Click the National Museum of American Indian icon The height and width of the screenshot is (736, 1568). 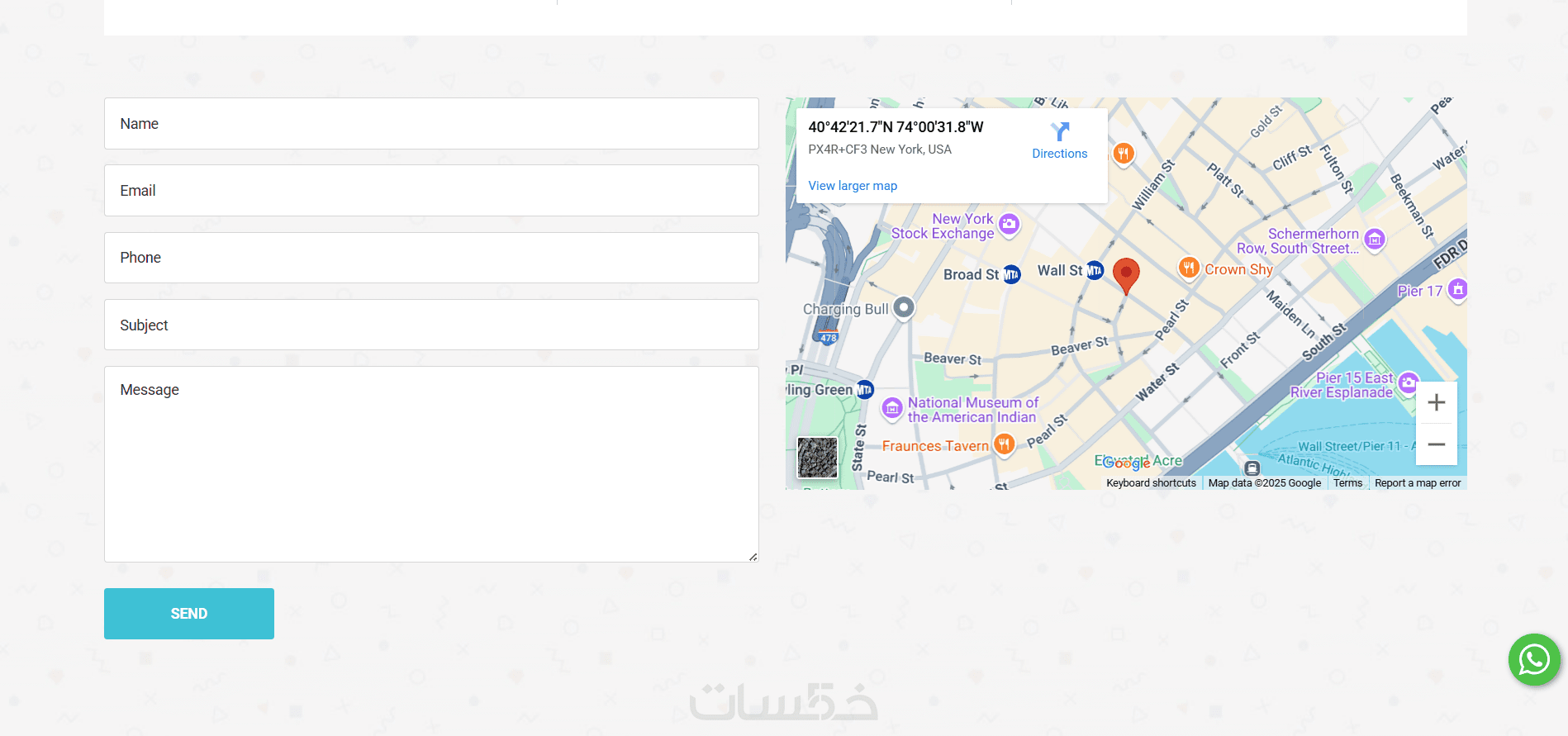892,408
